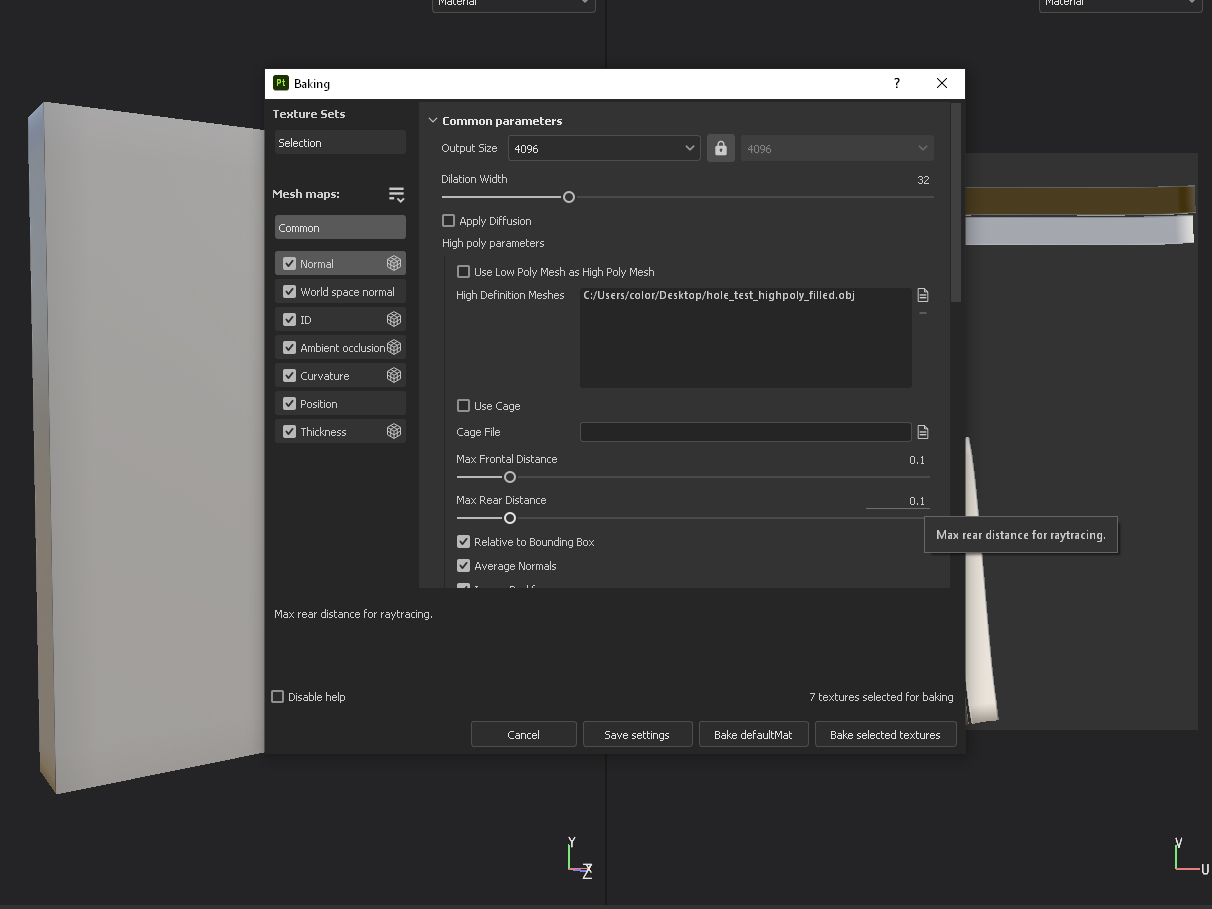1212x909 pixels.
Task: Select the Selection texture set entry
Action: (340, 143)
